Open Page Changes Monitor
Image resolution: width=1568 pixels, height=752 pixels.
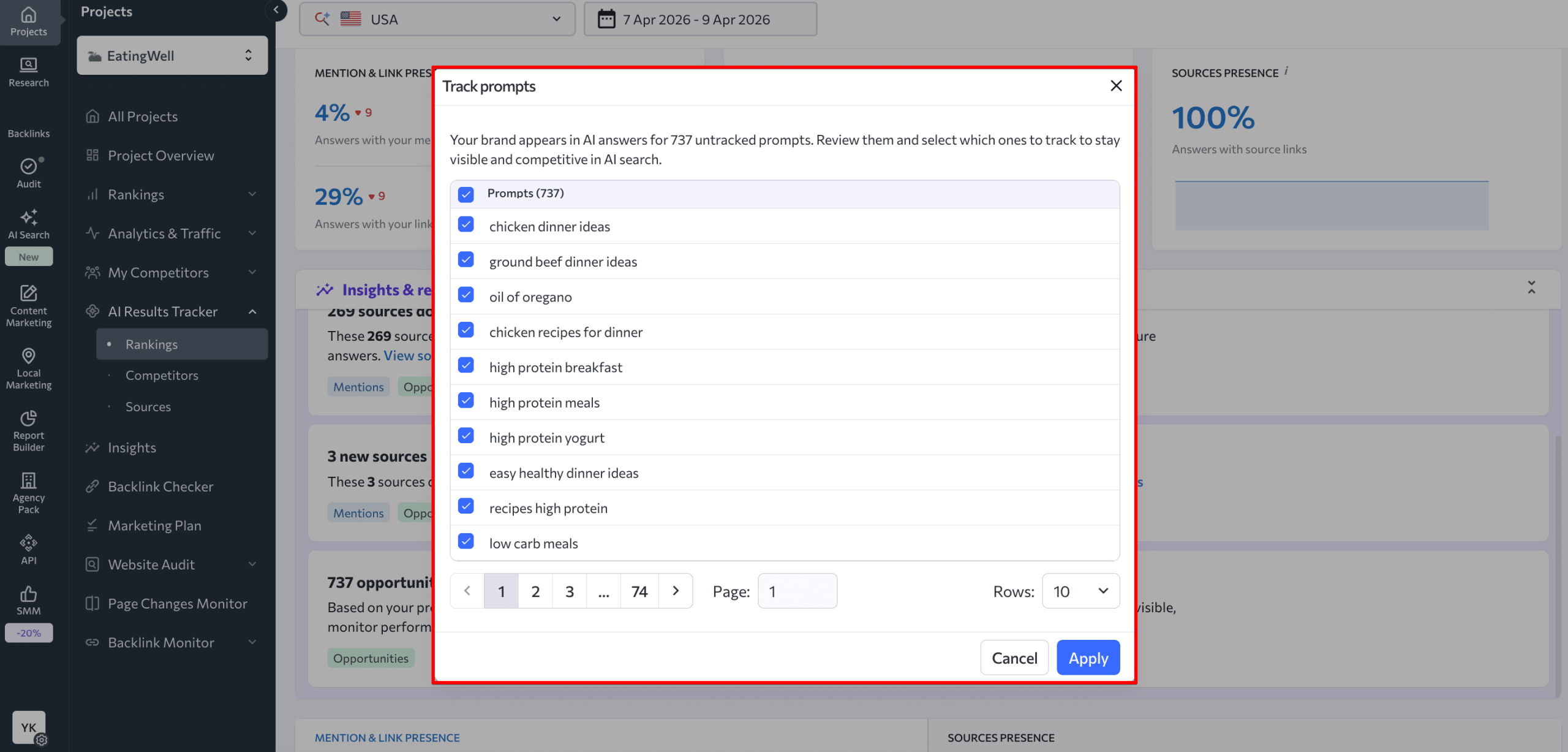[178, 603]
